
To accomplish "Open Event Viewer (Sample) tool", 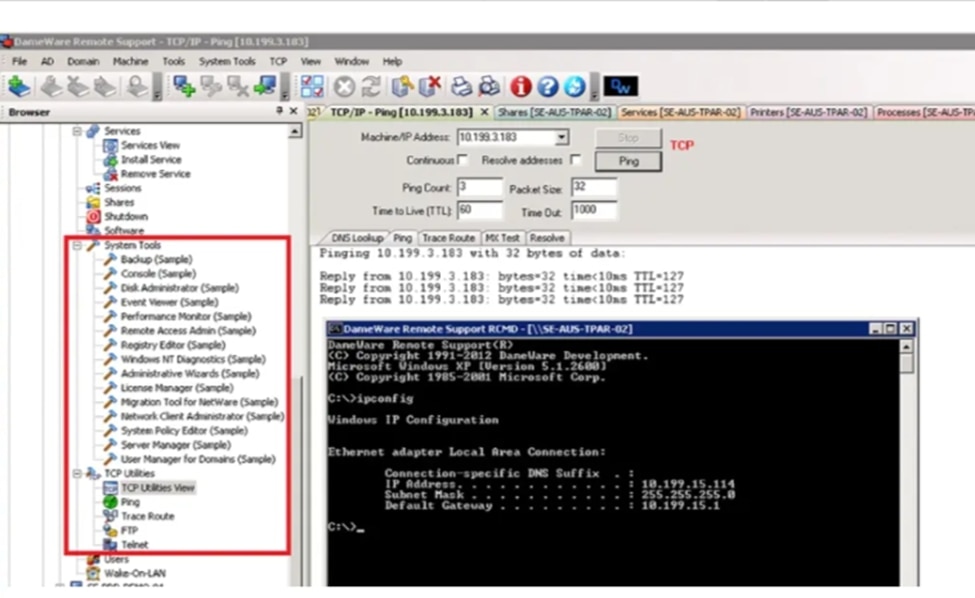I will [x=169, y=302].
